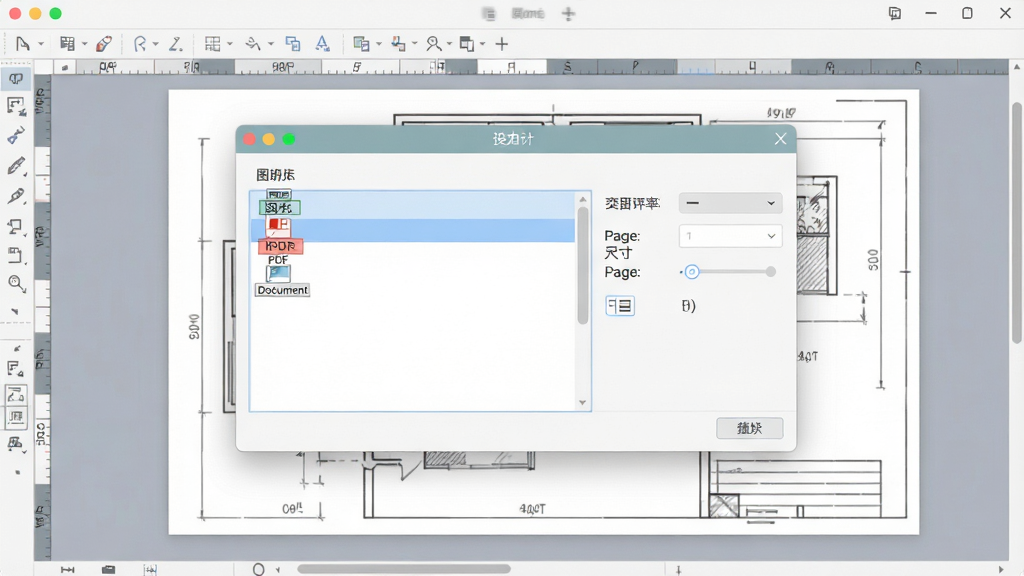Expand the arrow beside the paint fill icon

414,44
